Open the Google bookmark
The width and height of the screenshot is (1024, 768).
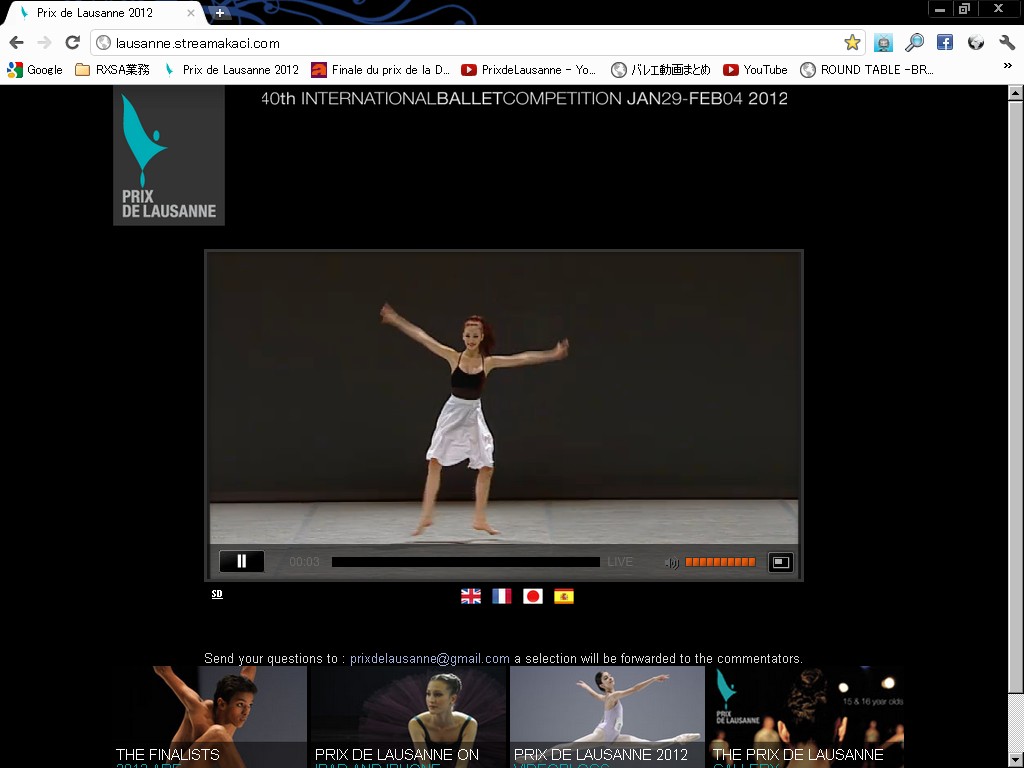[35, 70]
